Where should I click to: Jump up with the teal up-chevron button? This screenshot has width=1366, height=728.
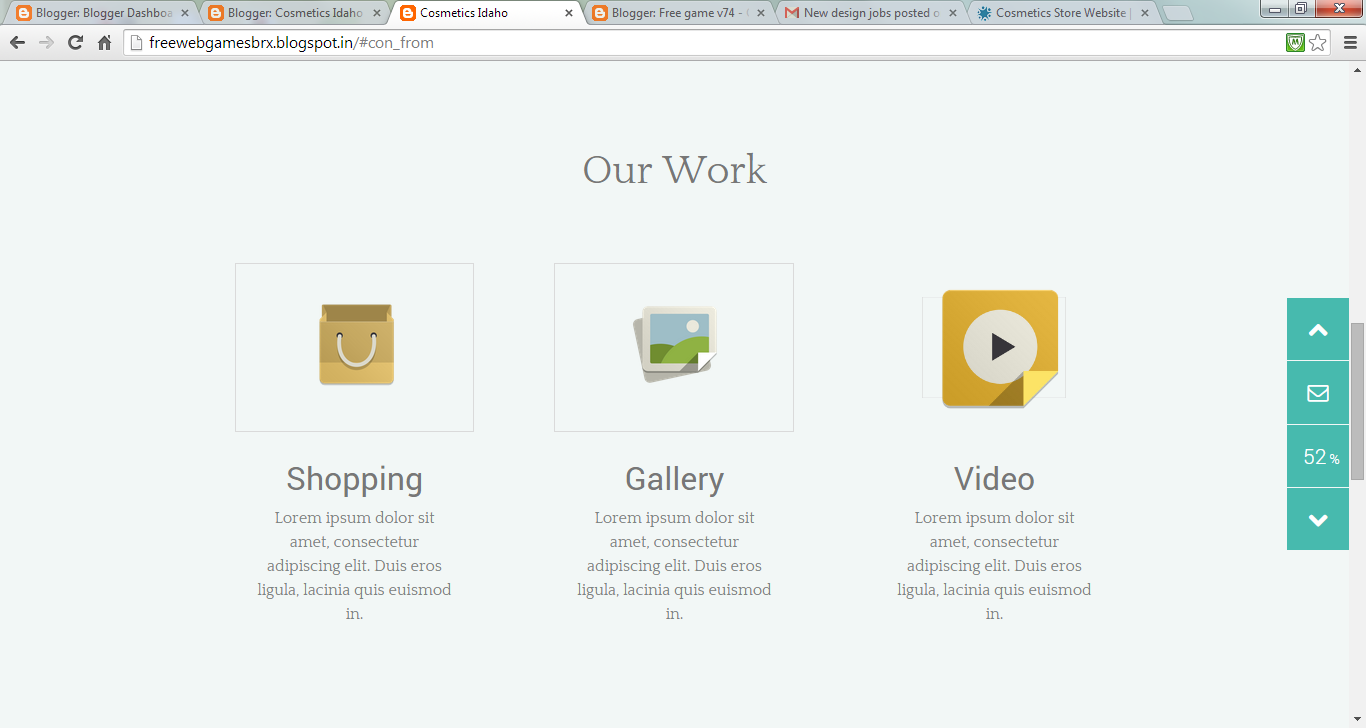pos(1318,329)
